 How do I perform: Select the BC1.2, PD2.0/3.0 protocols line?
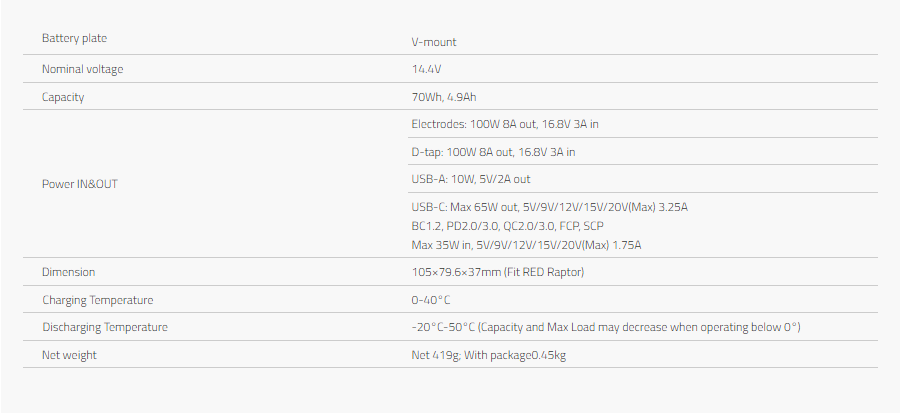pyautogui.click(x=507, y=226)
